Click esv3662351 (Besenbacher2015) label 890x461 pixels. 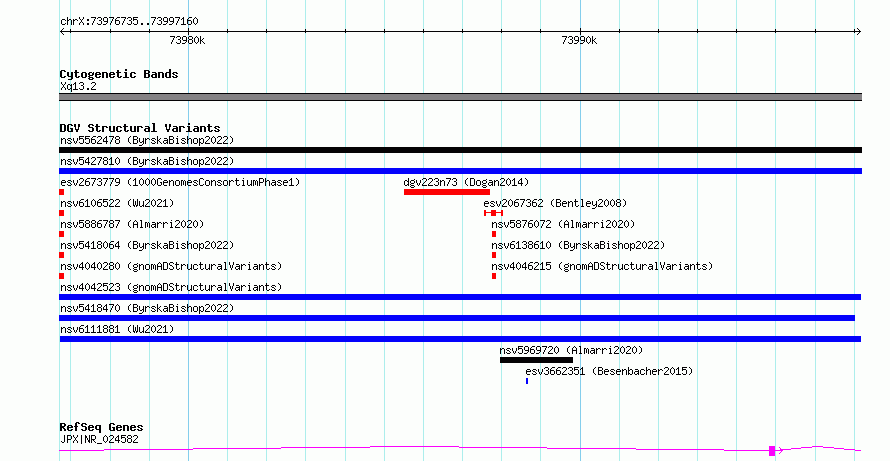pyautogui.click(x=609, y=371)
